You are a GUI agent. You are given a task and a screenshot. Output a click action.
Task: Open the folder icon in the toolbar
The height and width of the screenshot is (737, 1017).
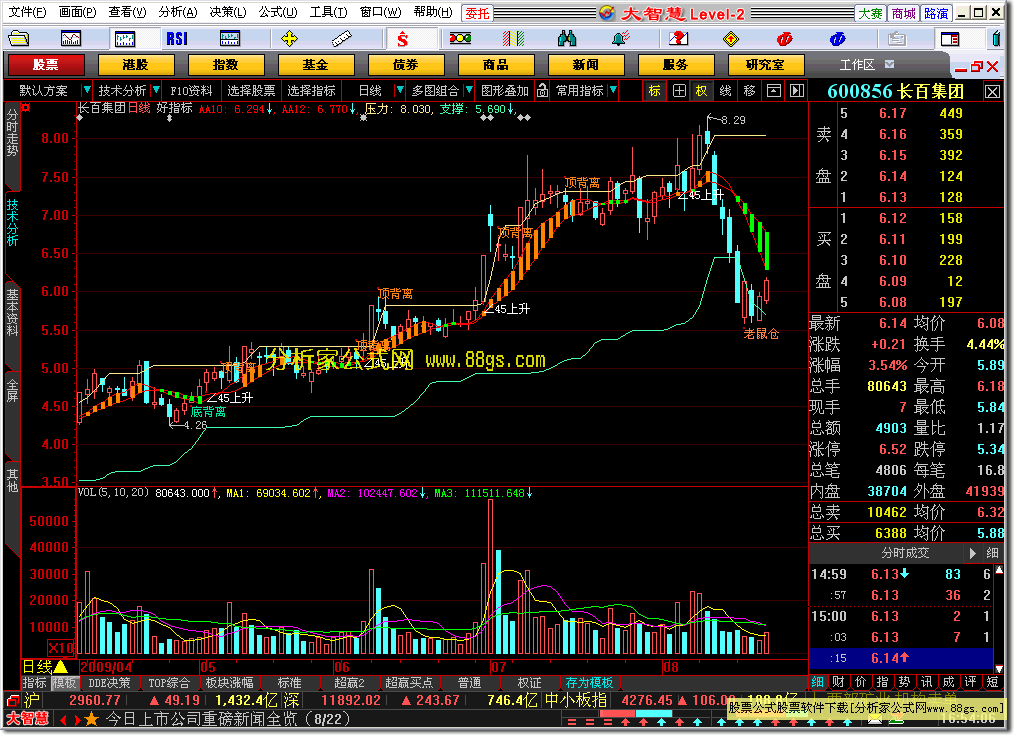(x=18, y=39)
